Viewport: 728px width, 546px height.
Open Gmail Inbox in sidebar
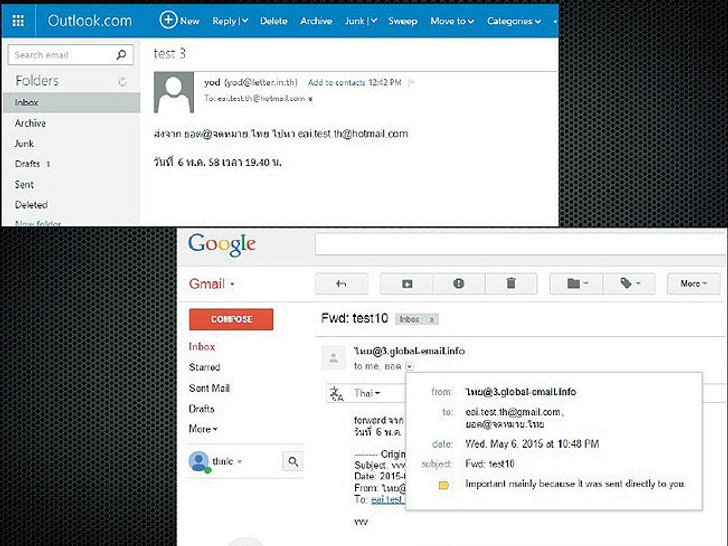(202, 347)
